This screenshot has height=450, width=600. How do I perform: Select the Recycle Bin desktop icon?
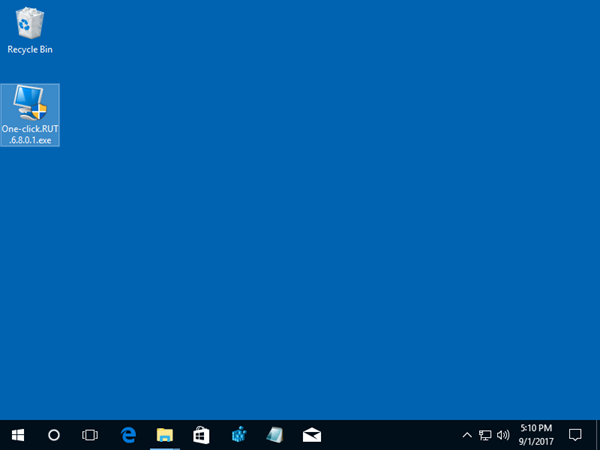(x=30, y=24)
